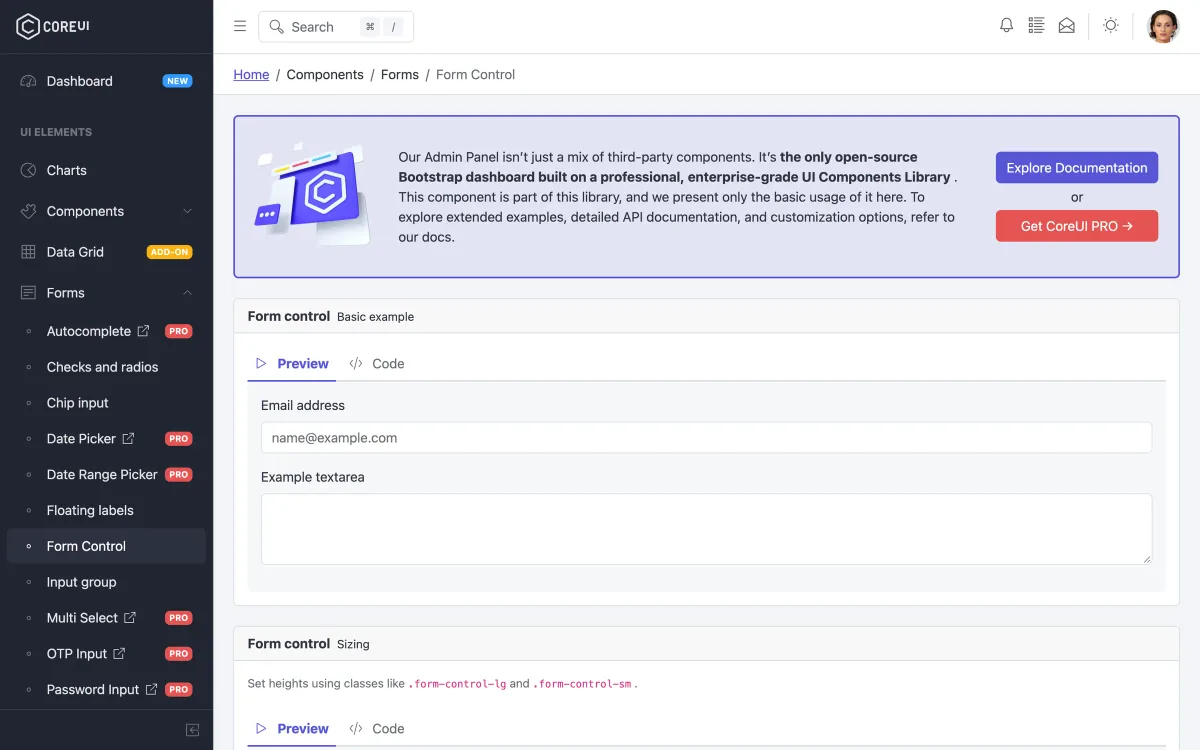This screenshot has height=750, width=1200.
Task: Click the Explore Documentation button
Action: tap(1077, 168)
